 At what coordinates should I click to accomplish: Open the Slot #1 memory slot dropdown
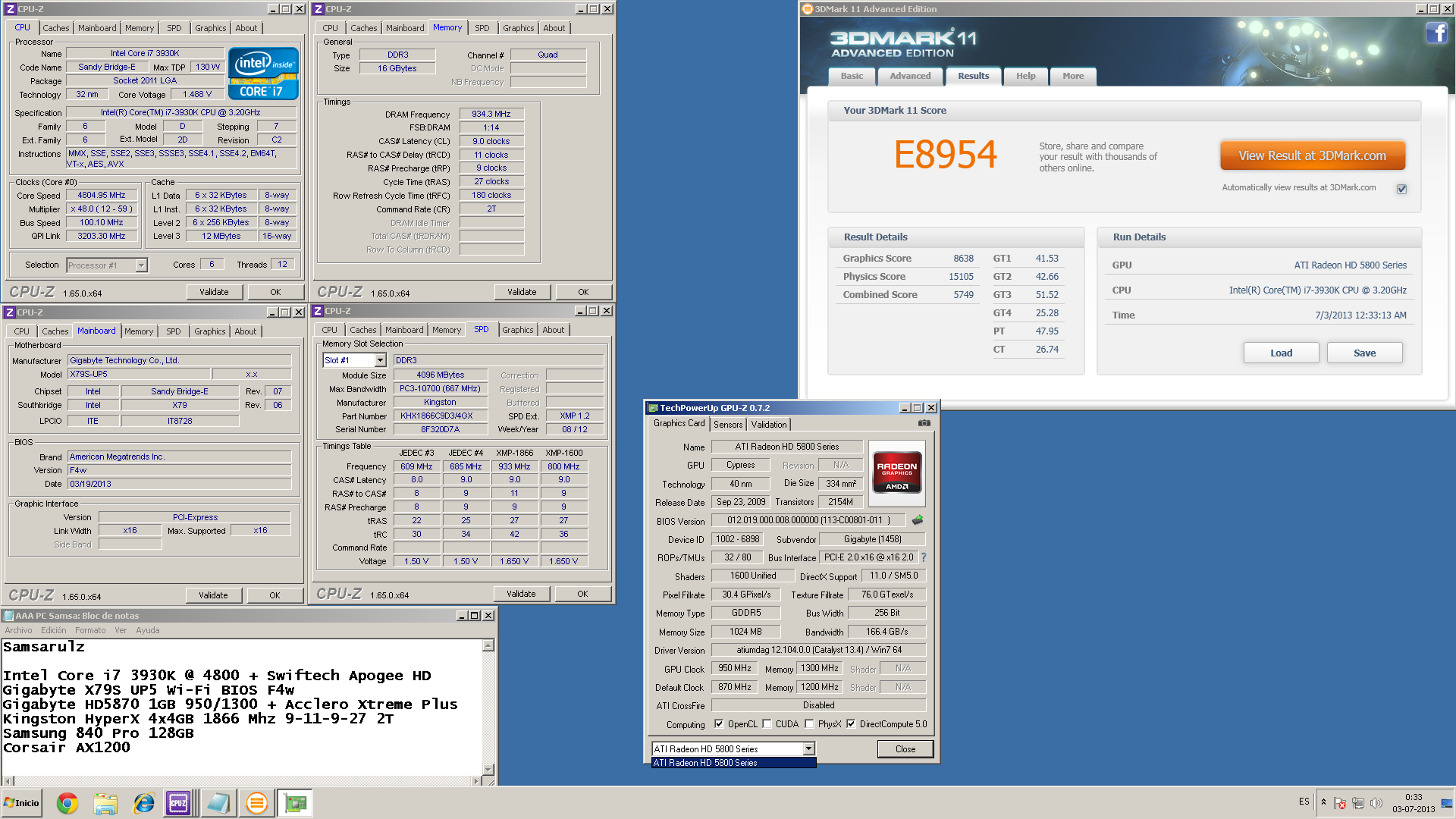pos(380,361)
